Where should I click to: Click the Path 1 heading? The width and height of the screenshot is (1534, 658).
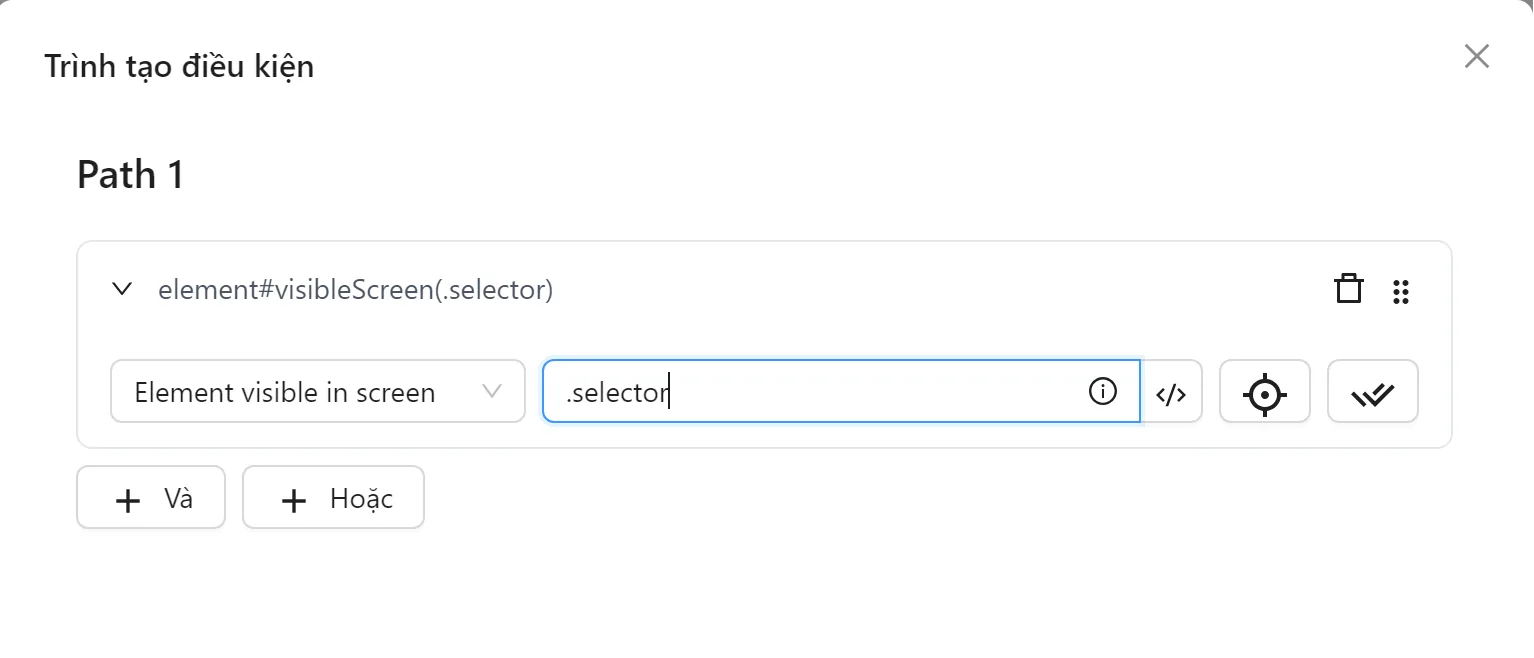point(131,175)
